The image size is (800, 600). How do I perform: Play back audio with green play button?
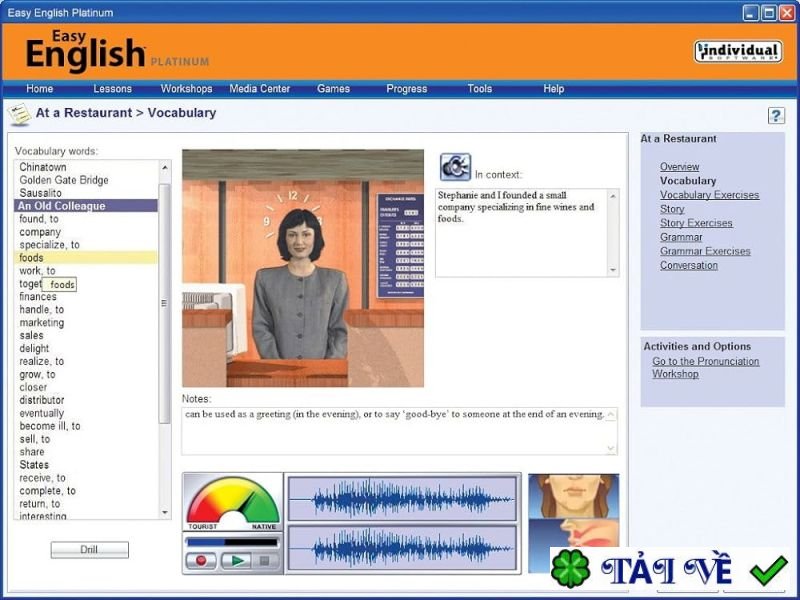click(236, 561)
